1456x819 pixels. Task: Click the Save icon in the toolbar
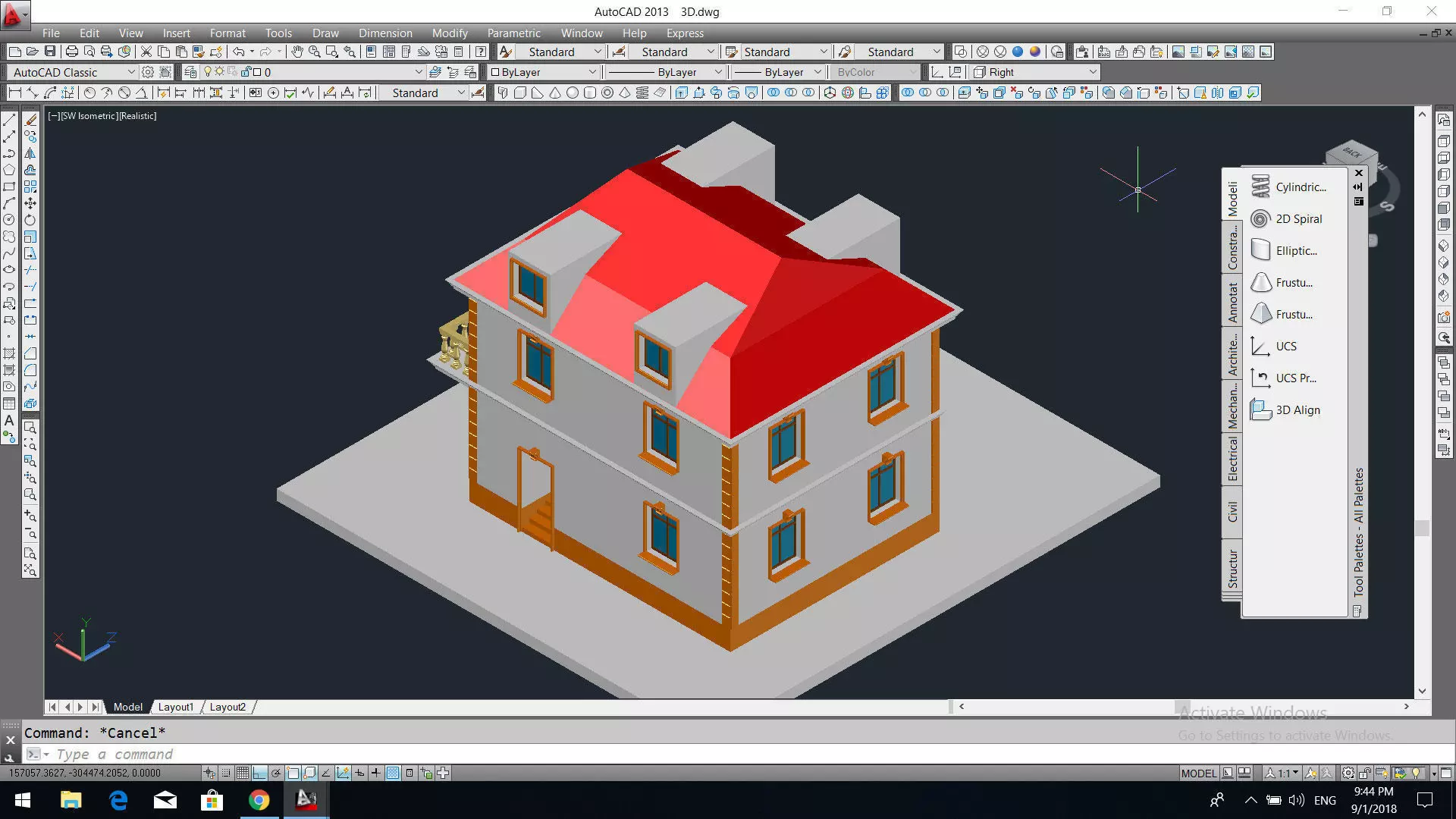50,52
